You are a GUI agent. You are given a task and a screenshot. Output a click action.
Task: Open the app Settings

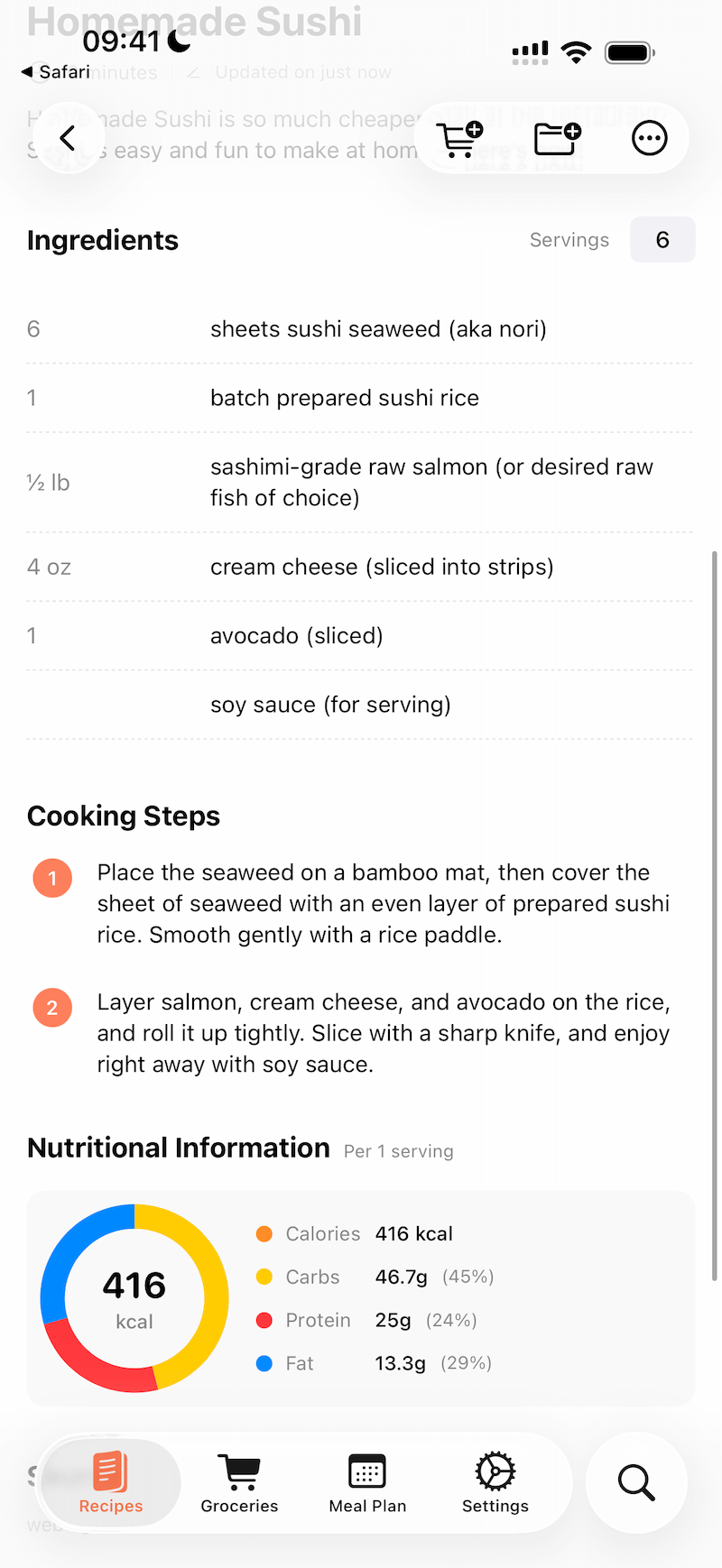tap(495, 1482)
